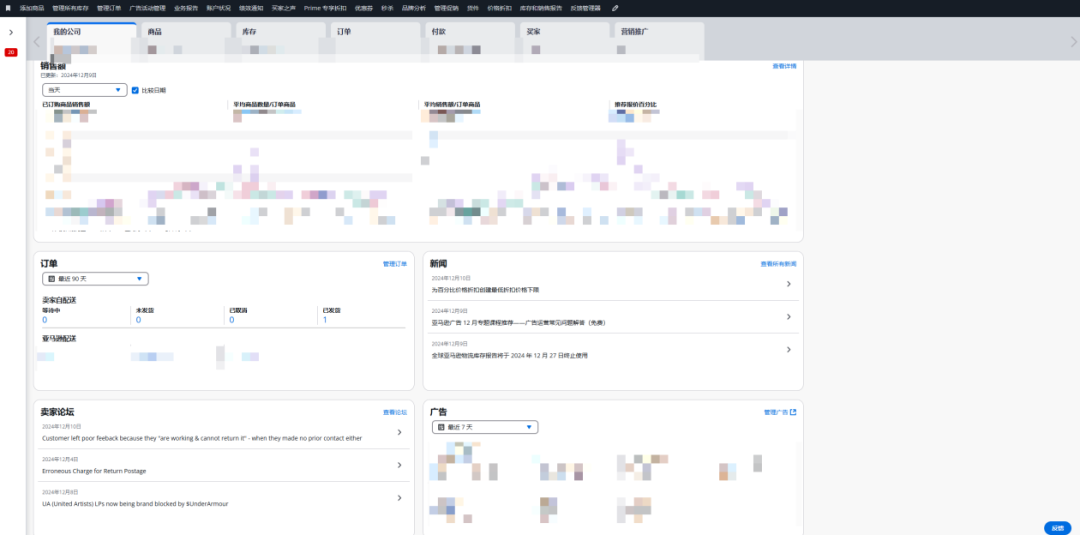1080x535 pixels.
Task: Open 广告活动管理 in the top bar
Action: click(147, 8)
